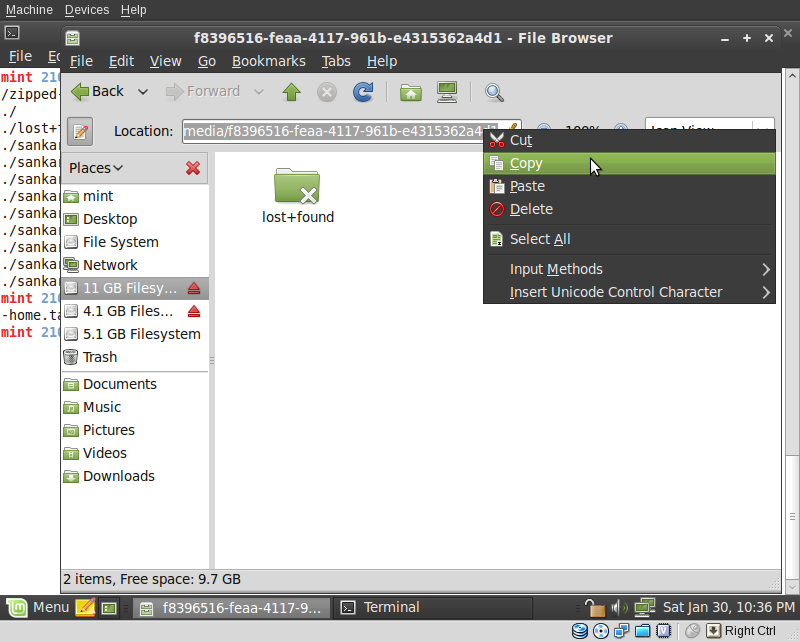800x642 pixels.
Task: Click the Back navigation button
Action: pos(100,91)
